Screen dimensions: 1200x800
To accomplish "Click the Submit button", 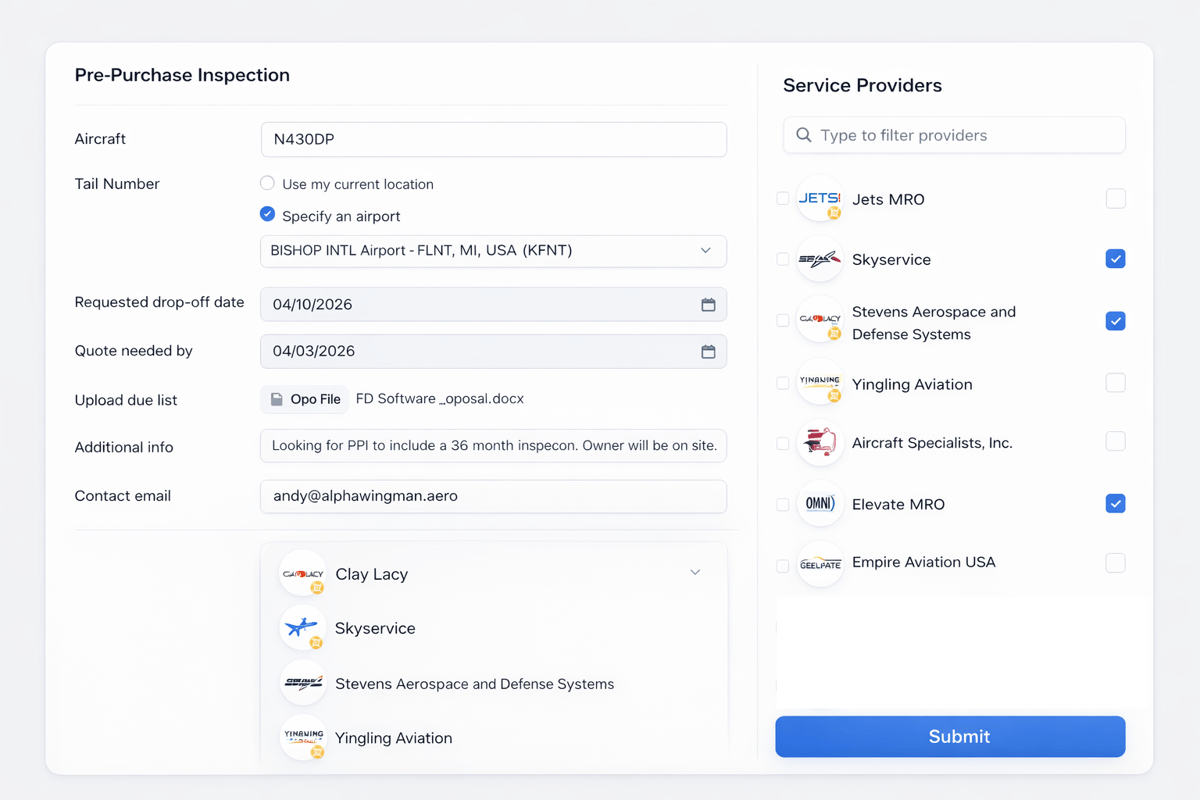I will point(950,736).
